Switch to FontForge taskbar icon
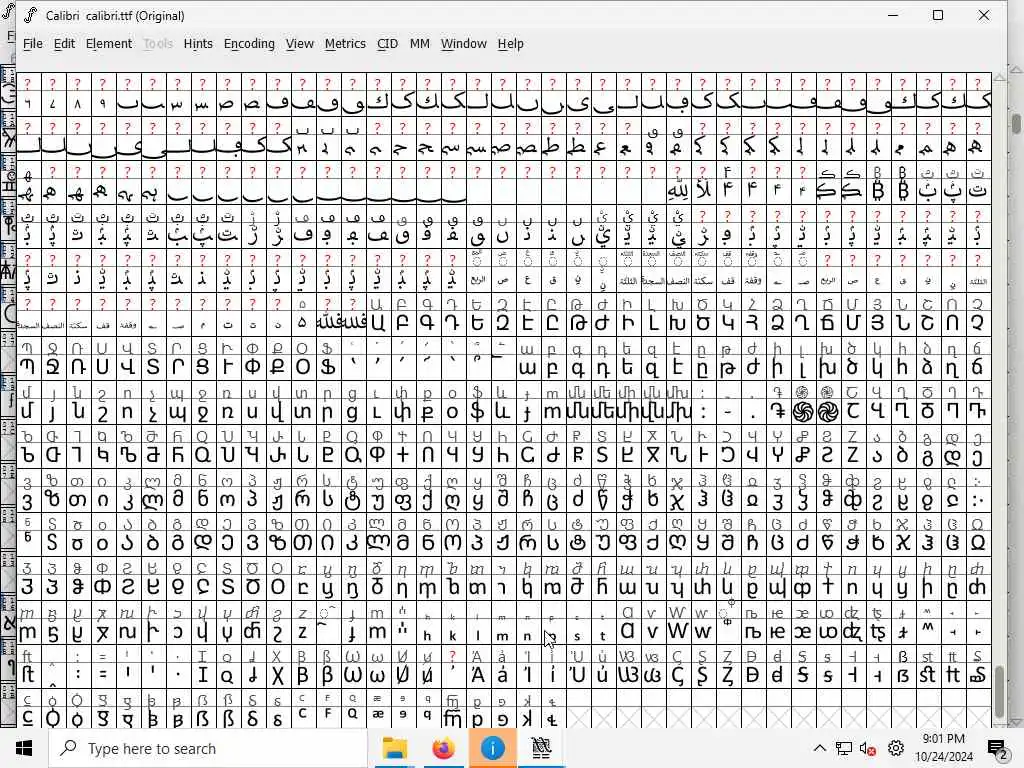1024x768 pixels. pyautogui.click(x=541, y=748)
